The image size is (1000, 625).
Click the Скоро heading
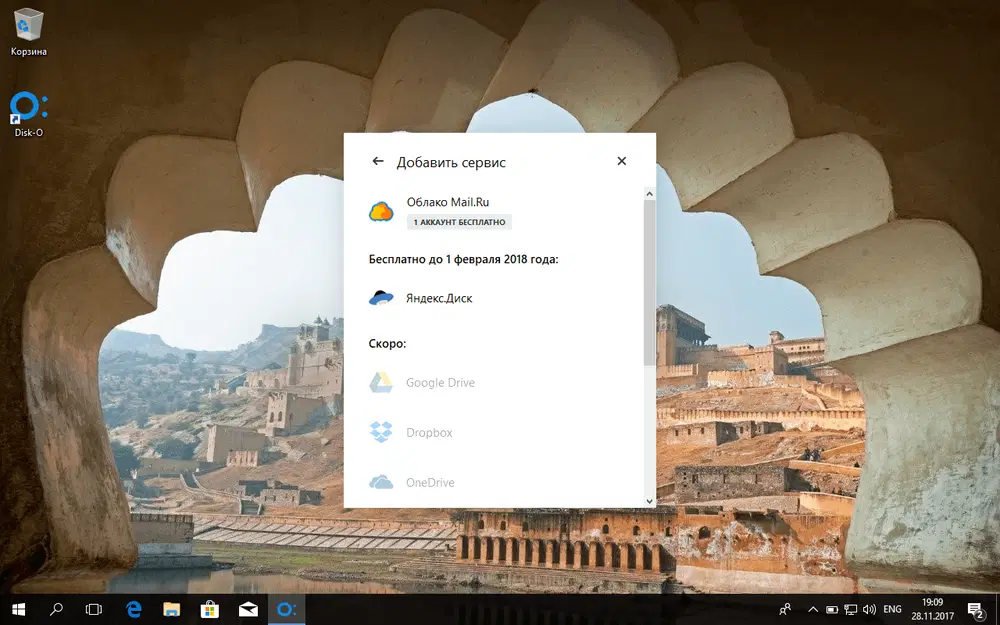pos(387,344)
